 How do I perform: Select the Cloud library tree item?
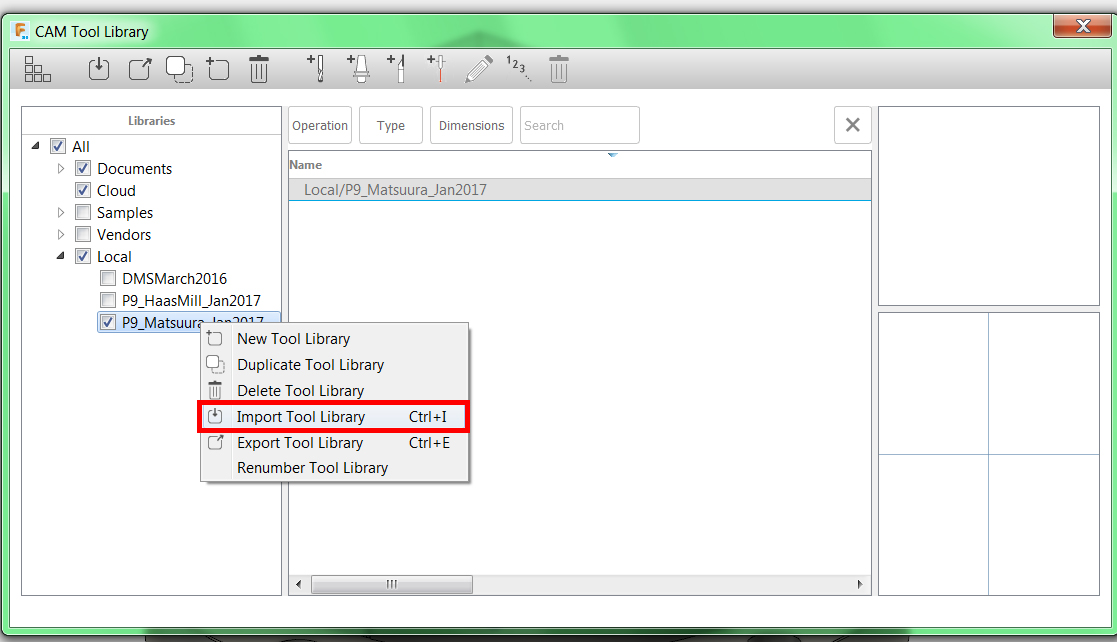pos(116,191)
